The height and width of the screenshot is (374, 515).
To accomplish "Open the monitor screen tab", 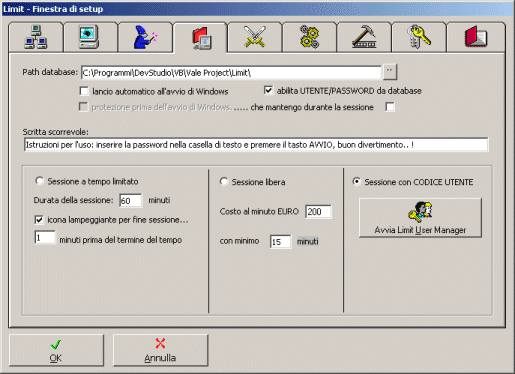I will (x=90, y=37).
